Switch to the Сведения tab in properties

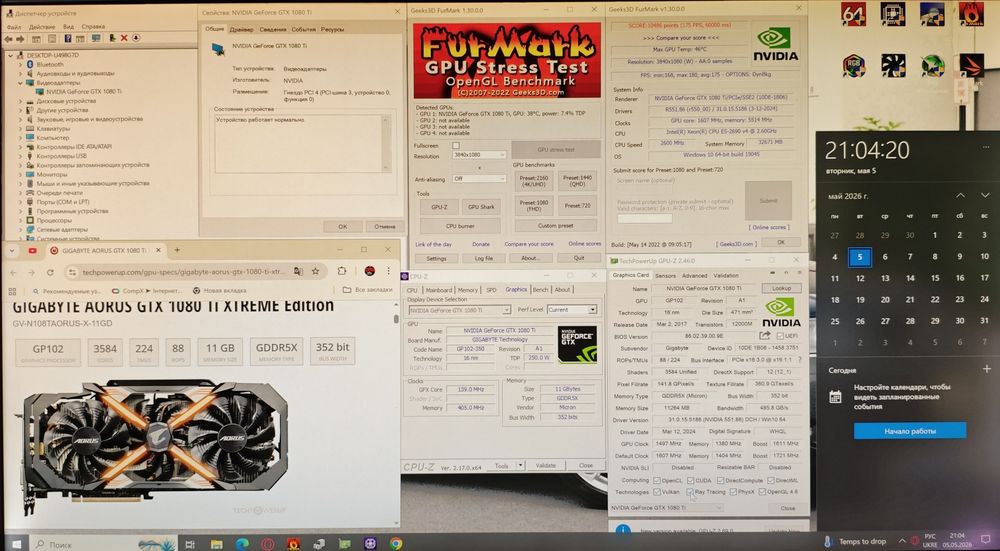272,29
